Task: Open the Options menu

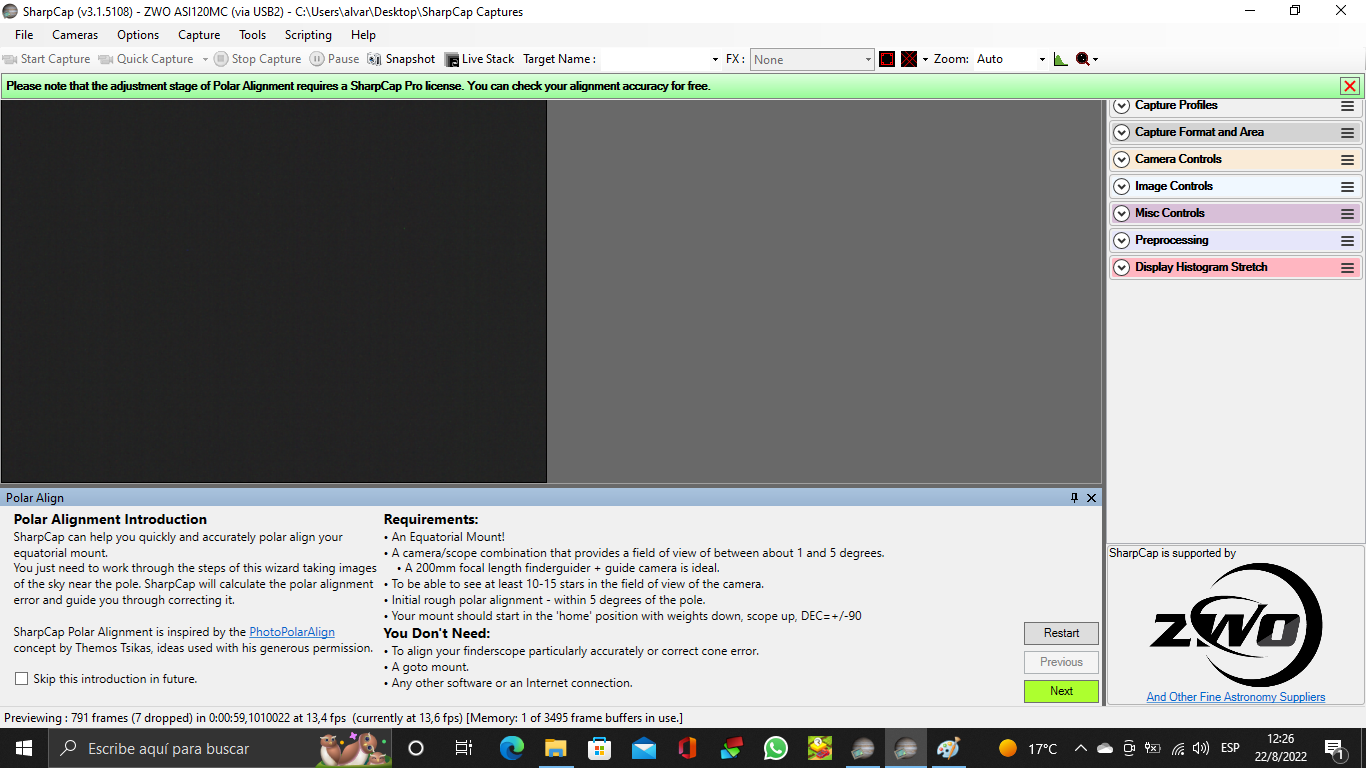Action: (138, 35)
